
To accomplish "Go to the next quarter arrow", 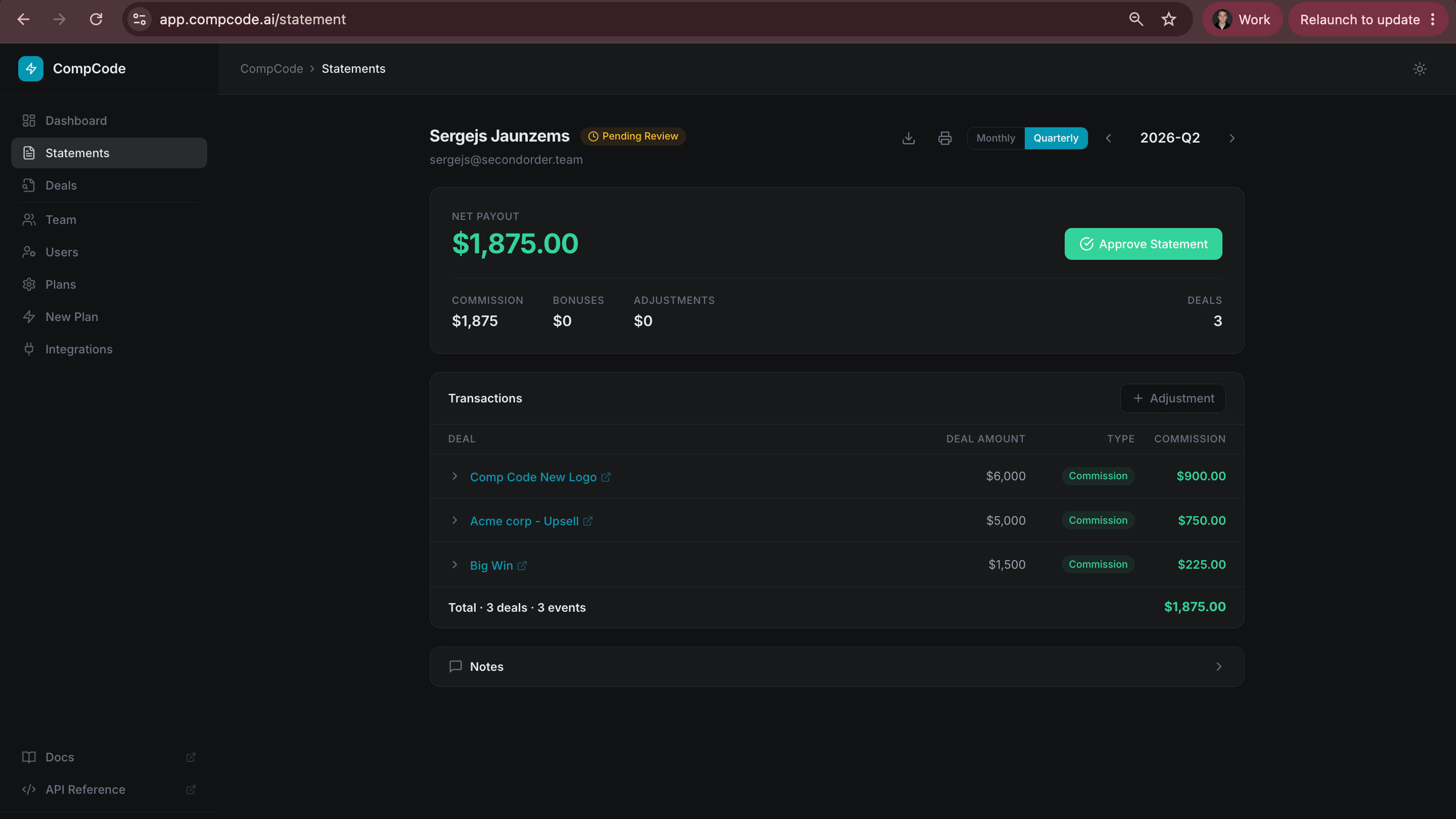I will tap(1232, 138).
